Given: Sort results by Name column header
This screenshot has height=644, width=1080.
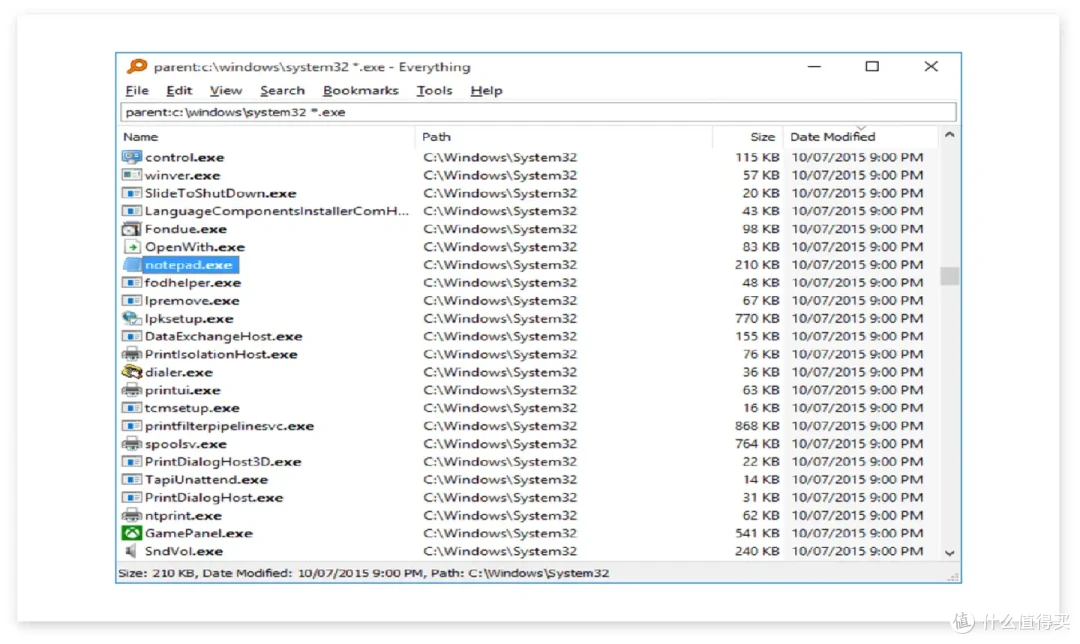Looking at the screenshot, I should (140, 136).
